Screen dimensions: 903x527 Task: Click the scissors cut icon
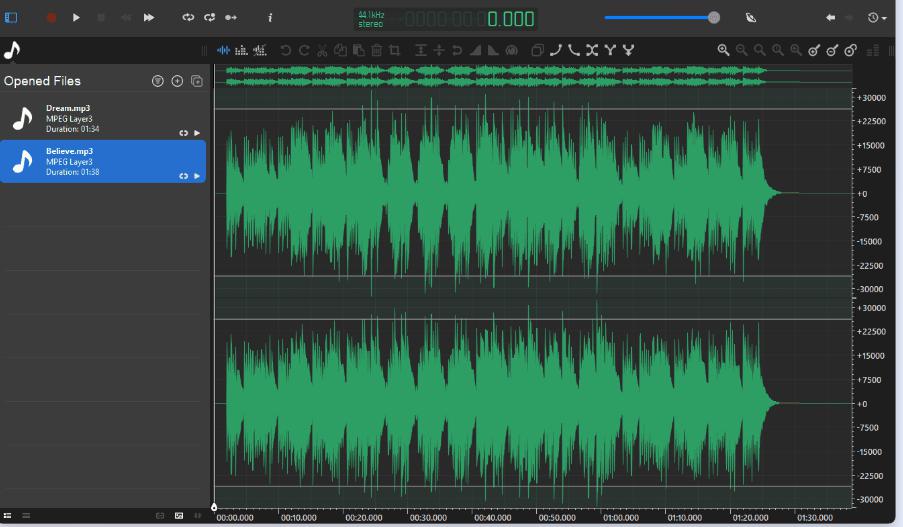(323, 50)
